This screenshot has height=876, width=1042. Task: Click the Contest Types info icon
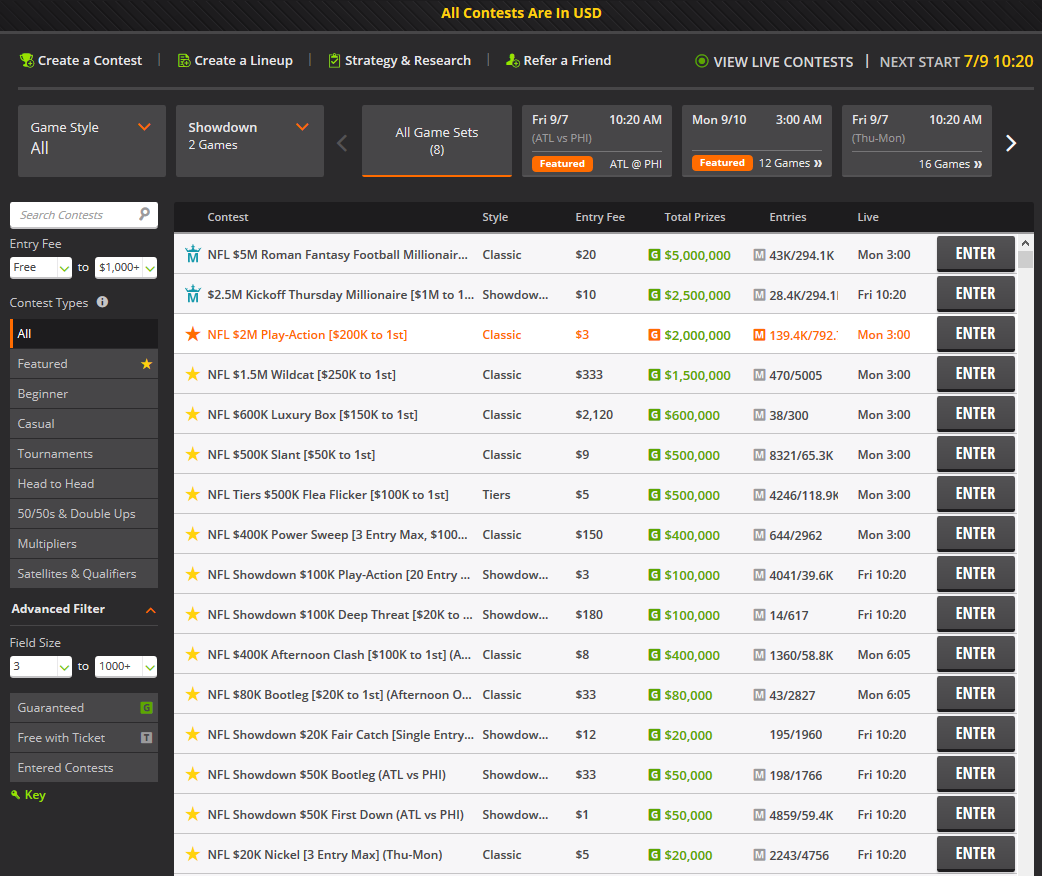point(102,302)
